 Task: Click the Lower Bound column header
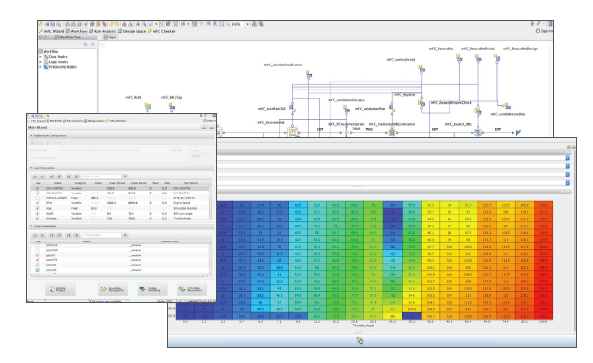[x=116, y=183]
